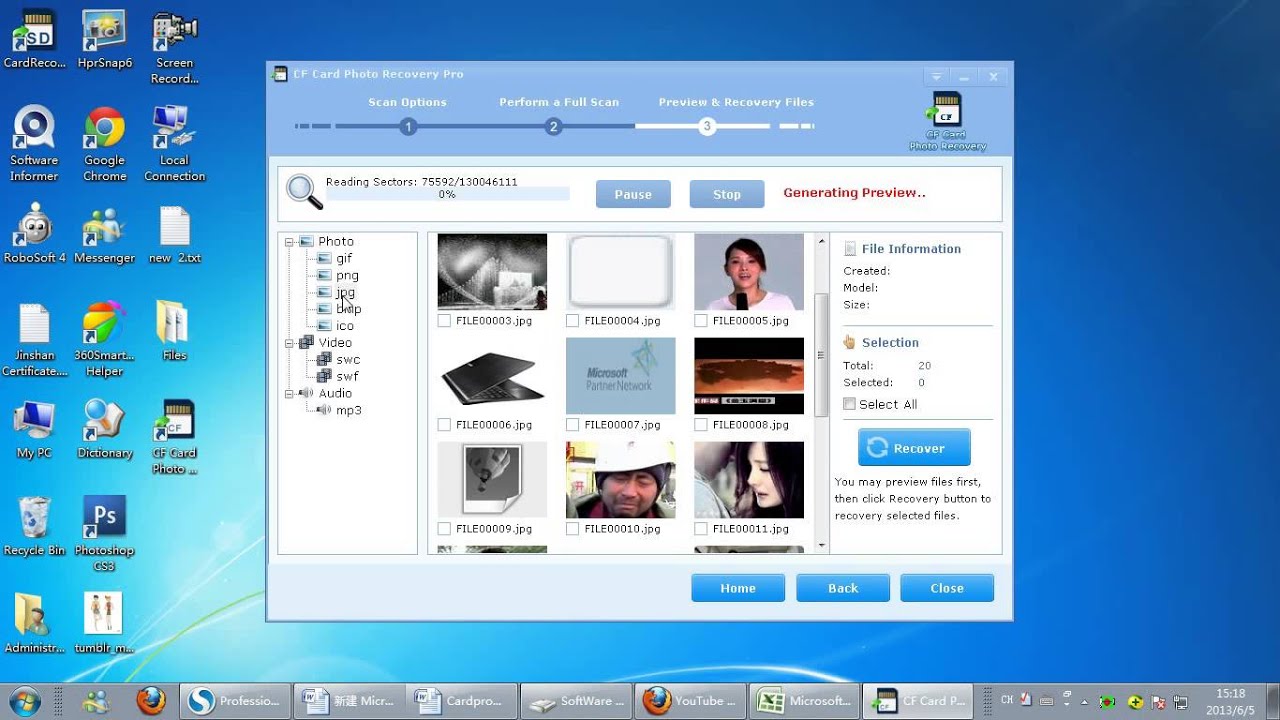1280x720 pixels.
Task: Launch the Google Chrome desktop shortcut
Action: point(104,143)
